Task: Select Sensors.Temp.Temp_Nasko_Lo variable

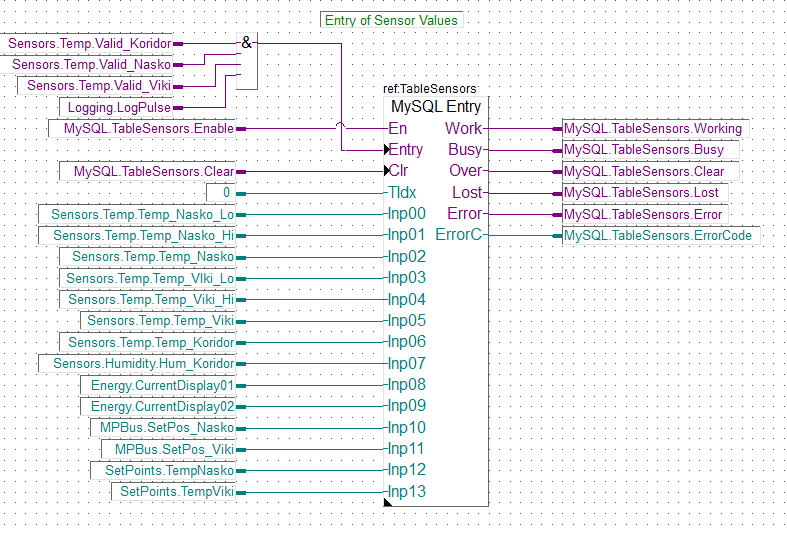Action: [138, 215]
